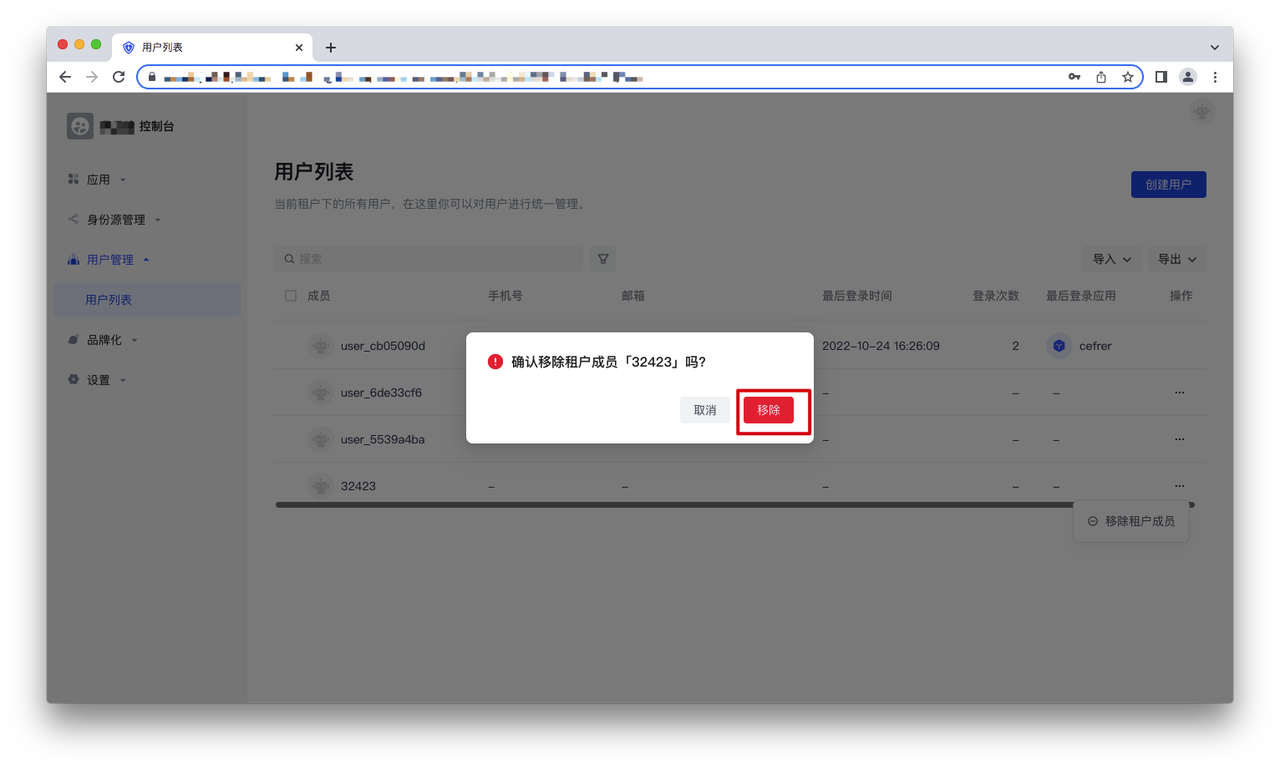Image resolution: width=1280 pixels, height=770 pixels.
Task: Open the 导出 dropdown
Action: (1176, 259)
